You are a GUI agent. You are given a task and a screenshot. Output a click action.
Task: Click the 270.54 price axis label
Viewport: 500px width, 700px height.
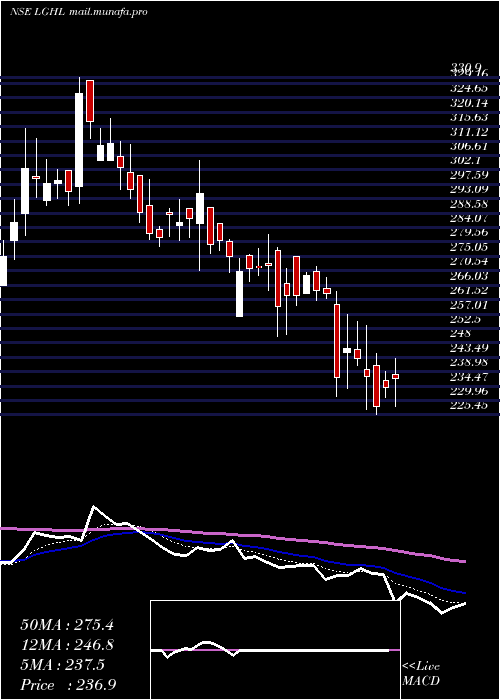[x=470, y=261]
